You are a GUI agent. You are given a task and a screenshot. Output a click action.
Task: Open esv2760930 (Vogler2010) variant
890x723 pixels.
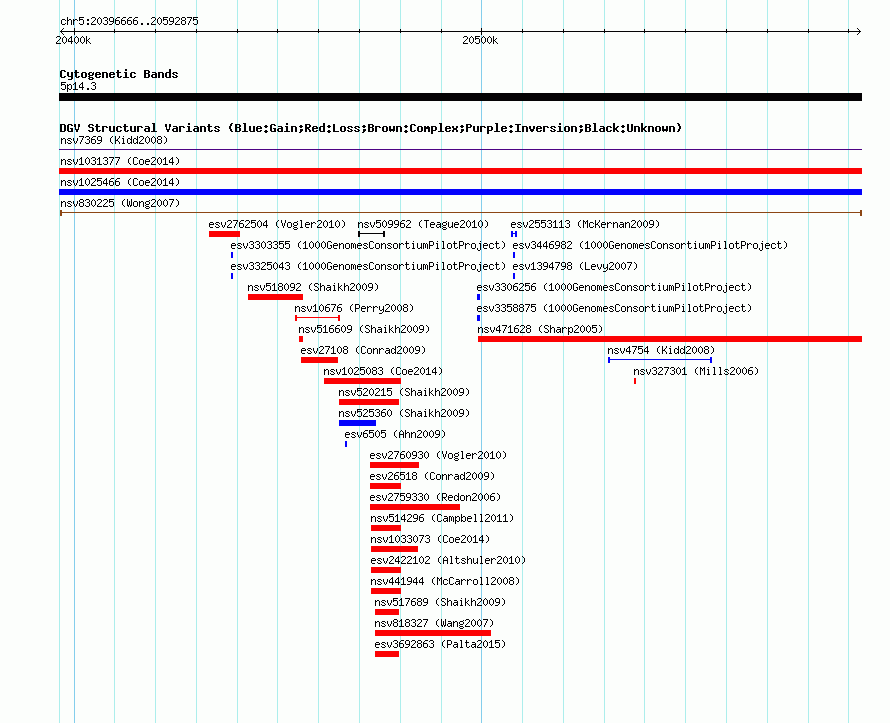point(438,455)
